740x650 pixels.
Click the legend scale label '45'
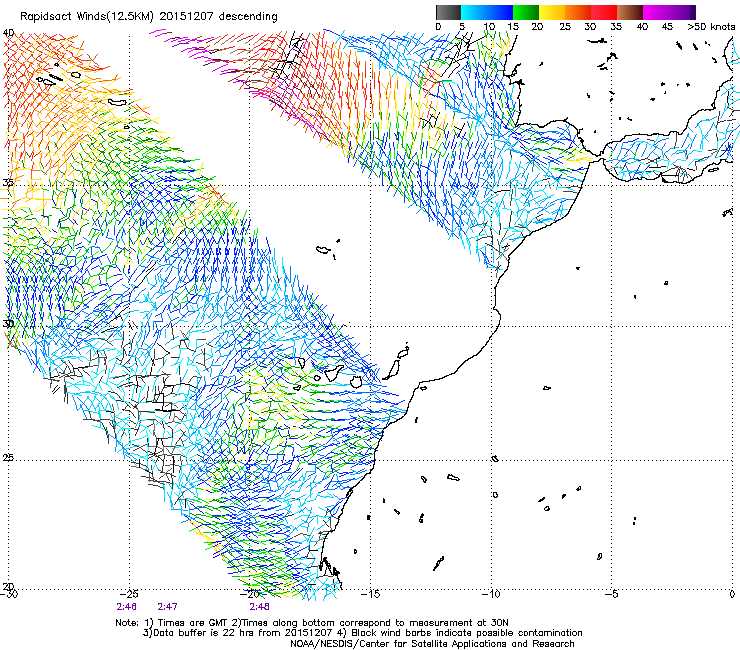667,26
